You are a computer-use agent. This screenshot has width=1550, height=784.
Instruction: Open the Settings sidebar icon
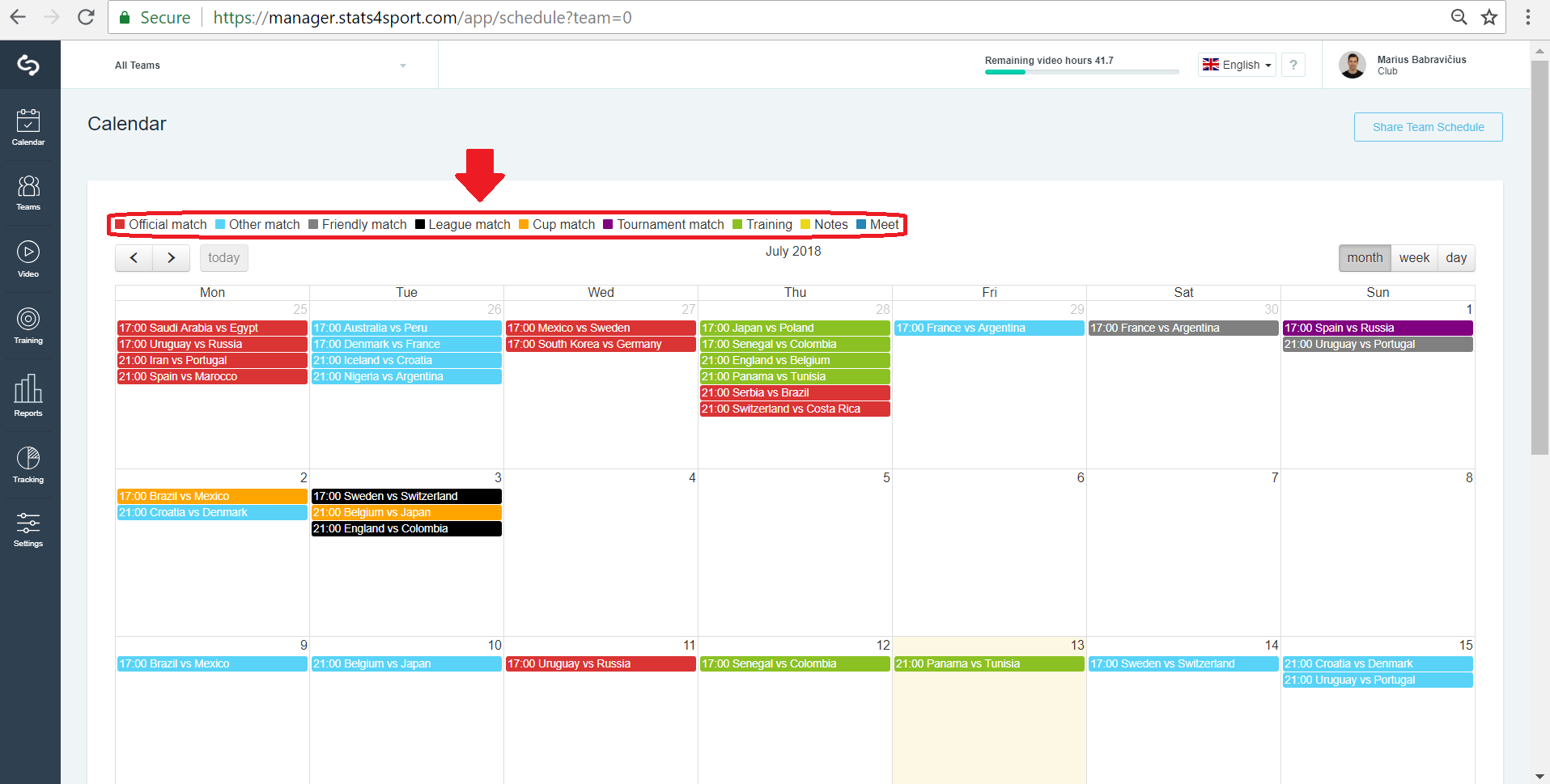[28, 530]
